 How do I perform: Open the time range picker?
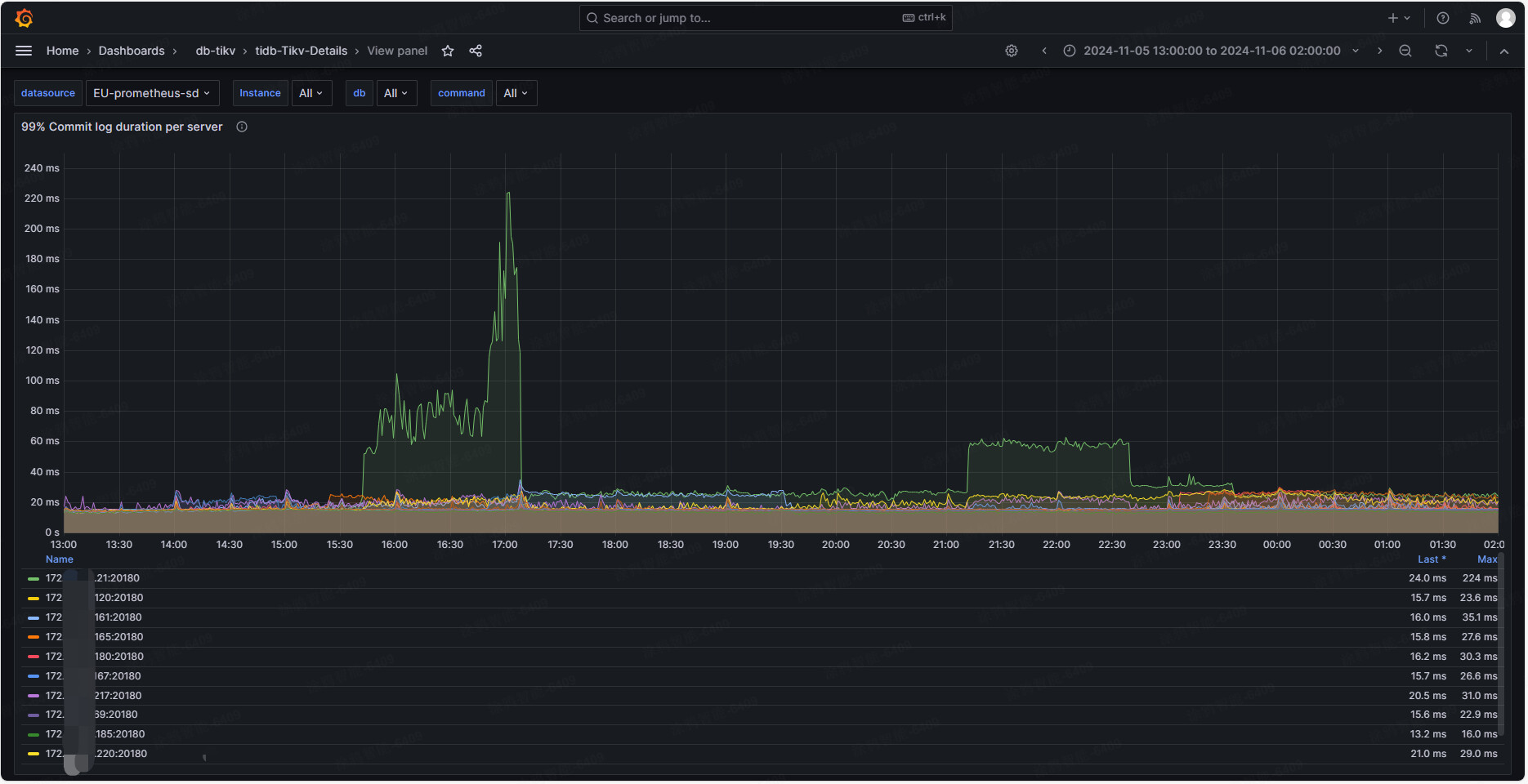pyautogui.click(x=1211, y=51)
